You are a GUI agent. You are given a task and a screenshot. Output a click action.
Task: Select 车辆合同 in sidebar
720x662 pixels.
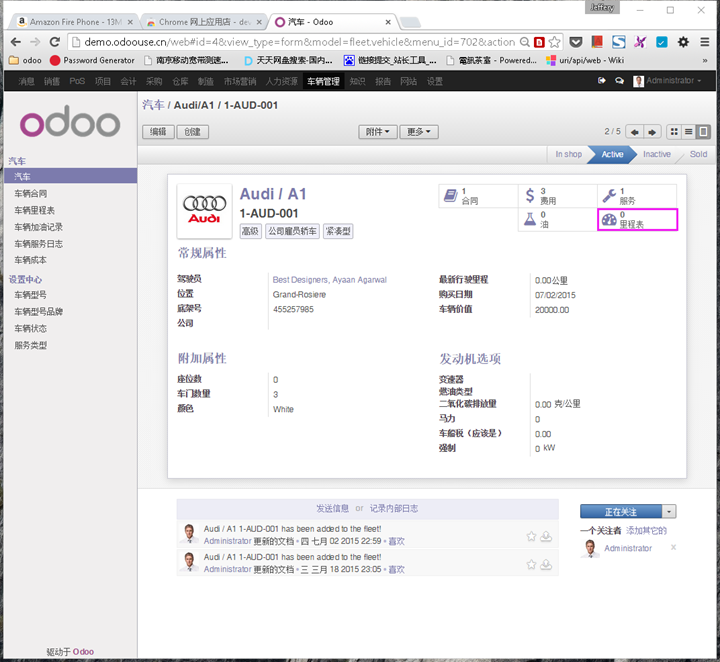pos(30,194)
